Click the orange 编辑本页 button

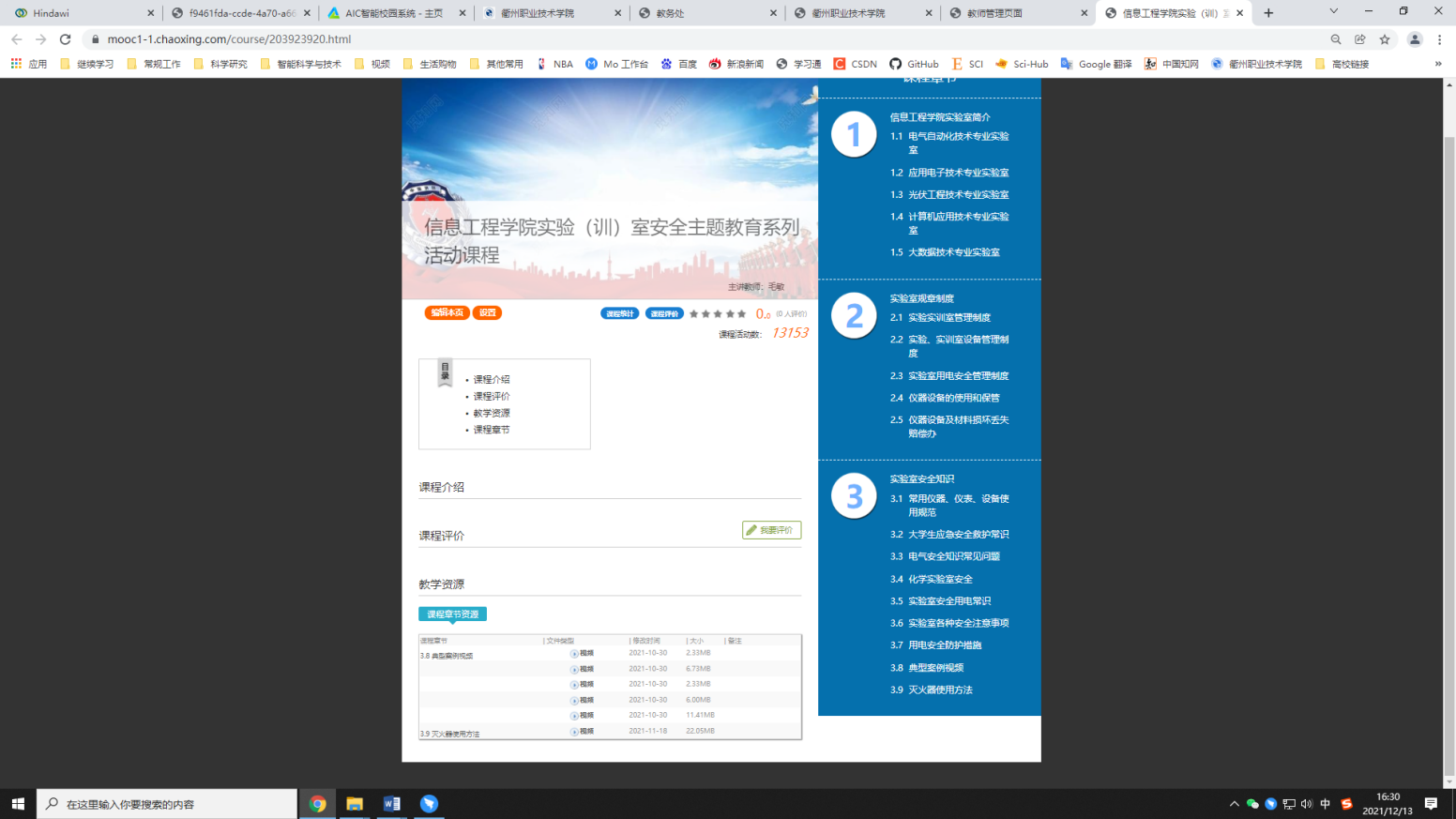tap(447, 312)
